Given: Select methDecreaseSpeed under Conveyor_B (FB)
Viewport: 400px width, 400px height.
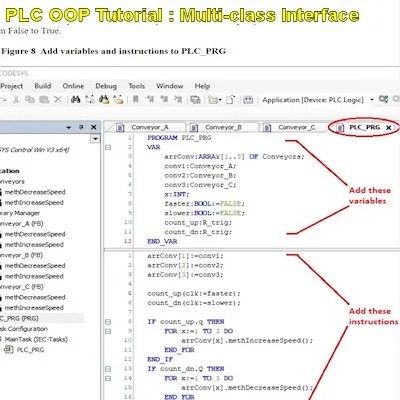Looking at the screenshot, I should (x=35, y=266).
